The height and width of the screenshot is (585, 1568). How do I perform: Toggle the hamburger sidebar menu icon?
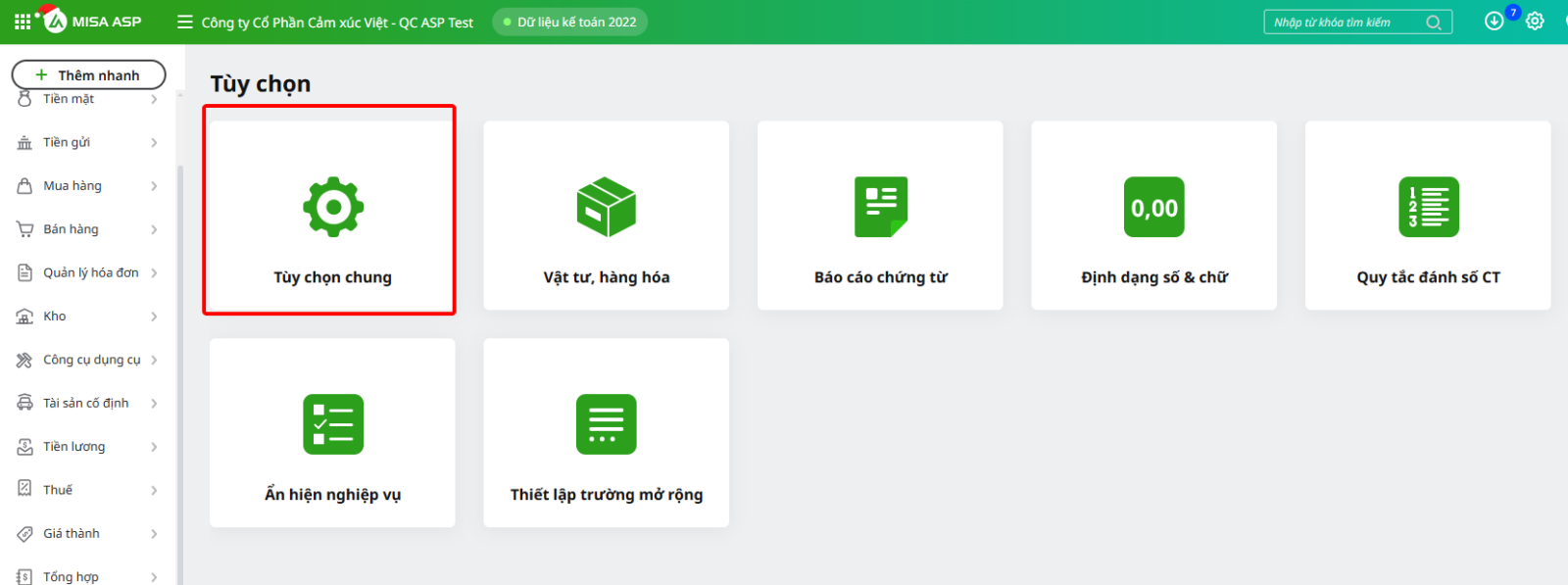[x=184, y=22]
